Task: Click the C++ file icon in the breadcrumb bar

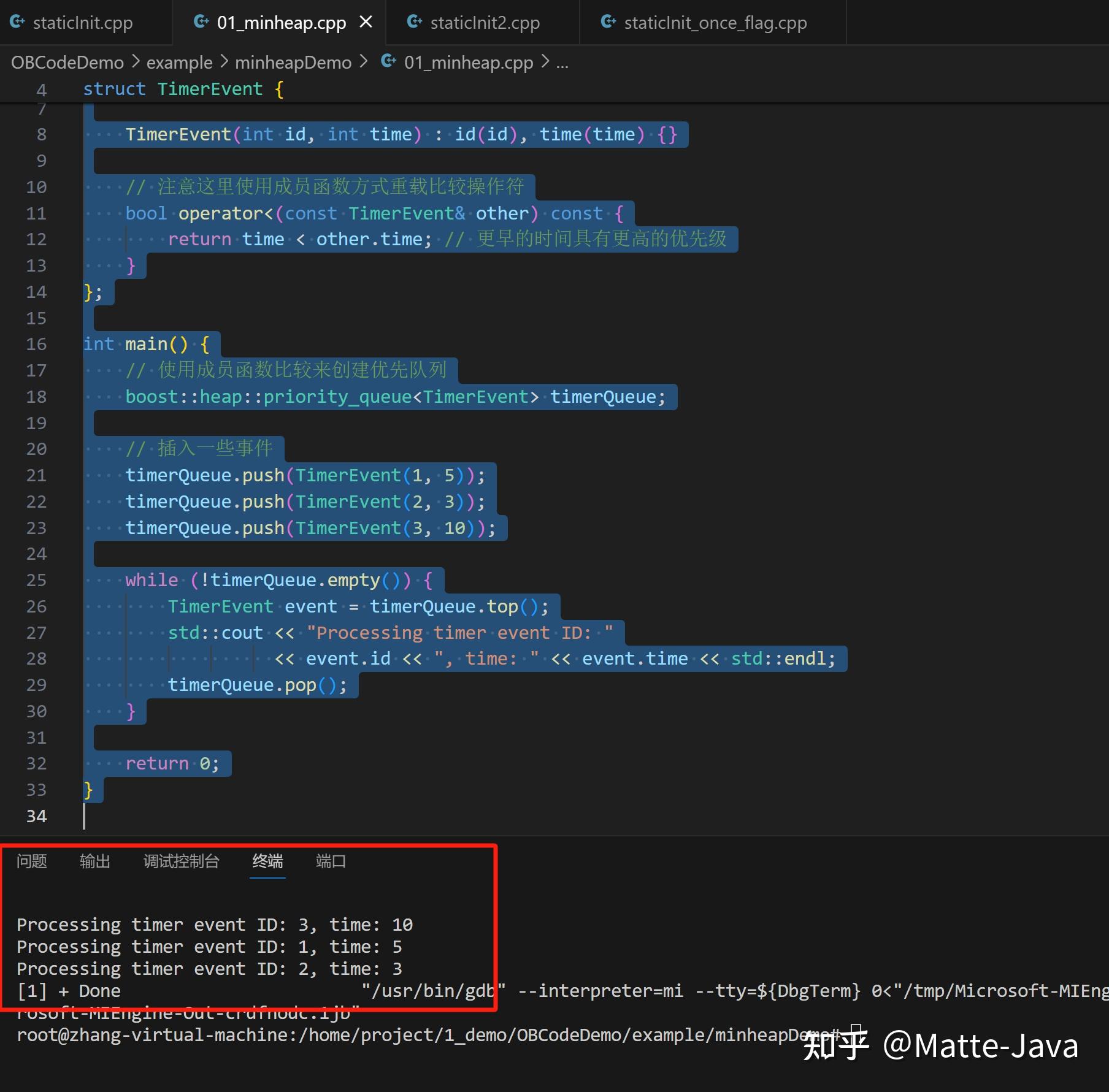Action: pyautogui.click(x=388, y=61)
